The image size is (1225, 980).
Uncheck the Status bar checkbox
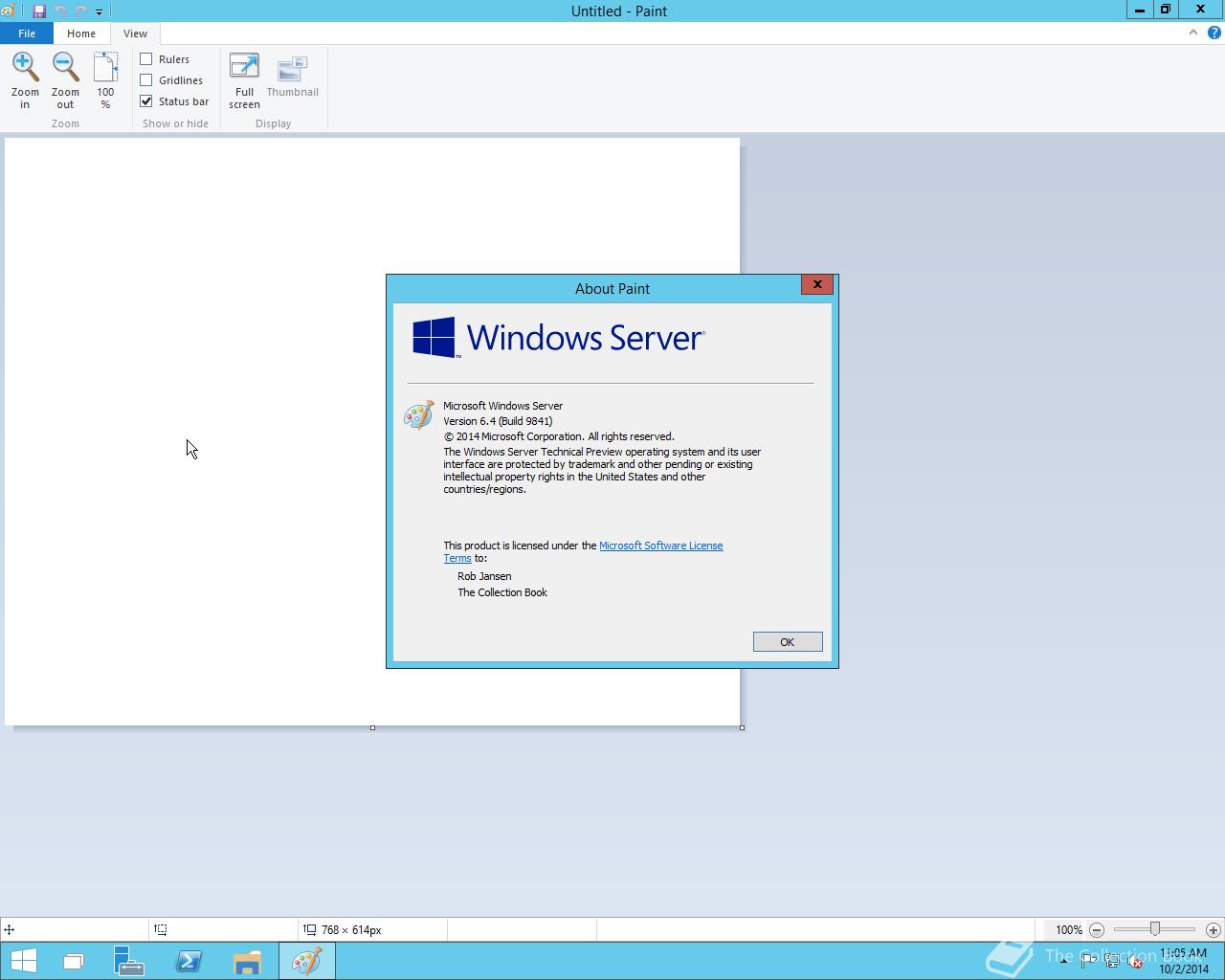point(146,101)
